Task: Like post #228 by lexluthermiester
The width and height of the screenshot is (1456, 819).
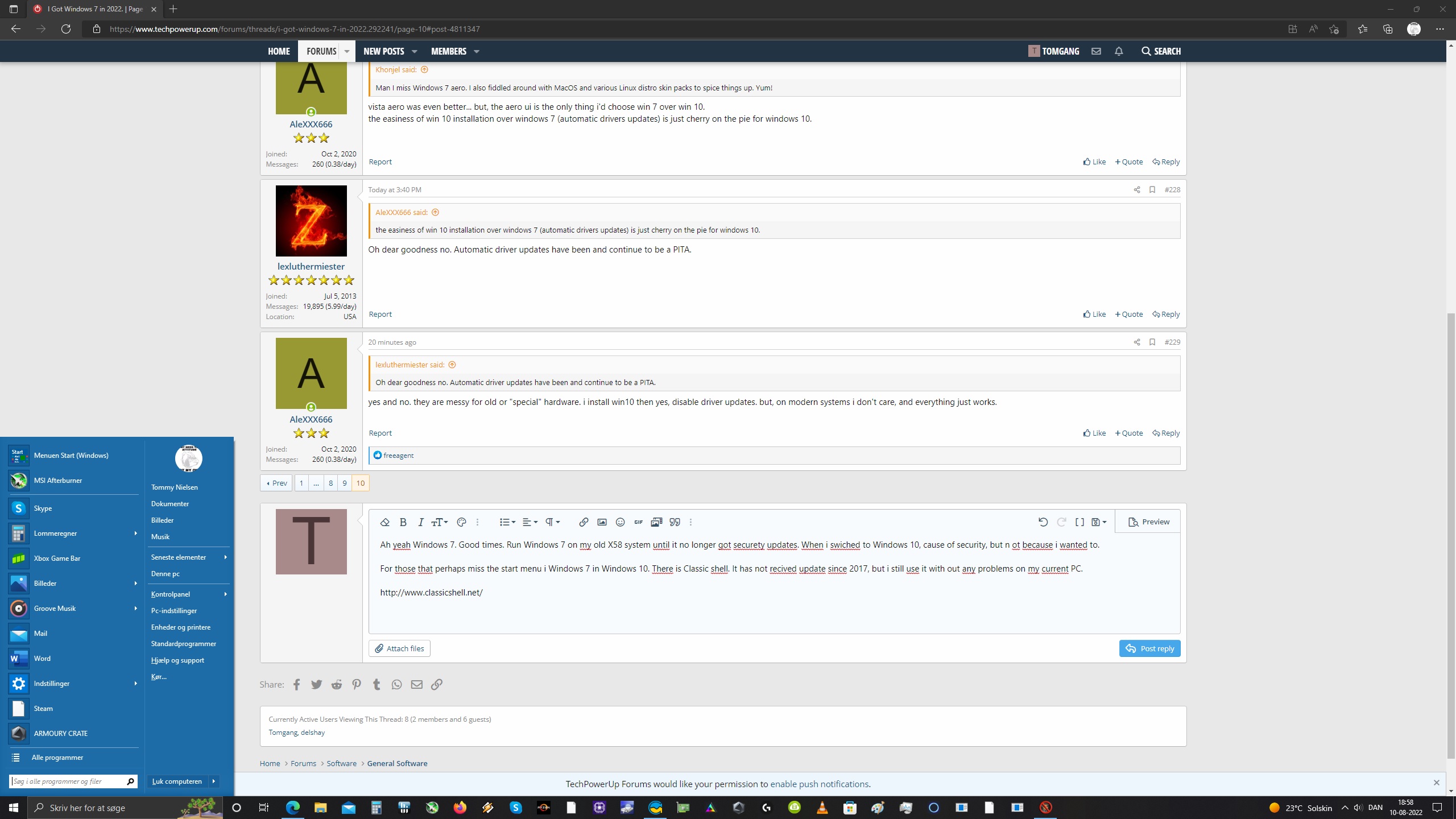Action: [1094, 314]
